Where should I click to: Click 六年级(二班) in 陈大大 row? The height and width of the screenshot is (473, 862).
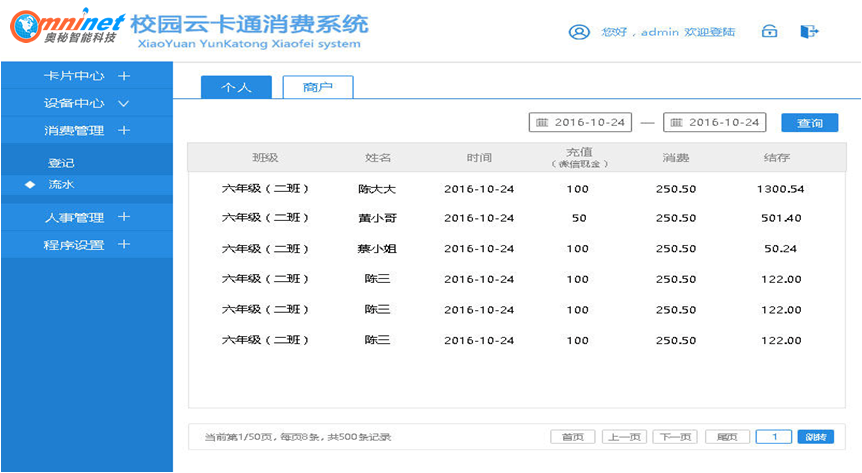click(265, 189)
